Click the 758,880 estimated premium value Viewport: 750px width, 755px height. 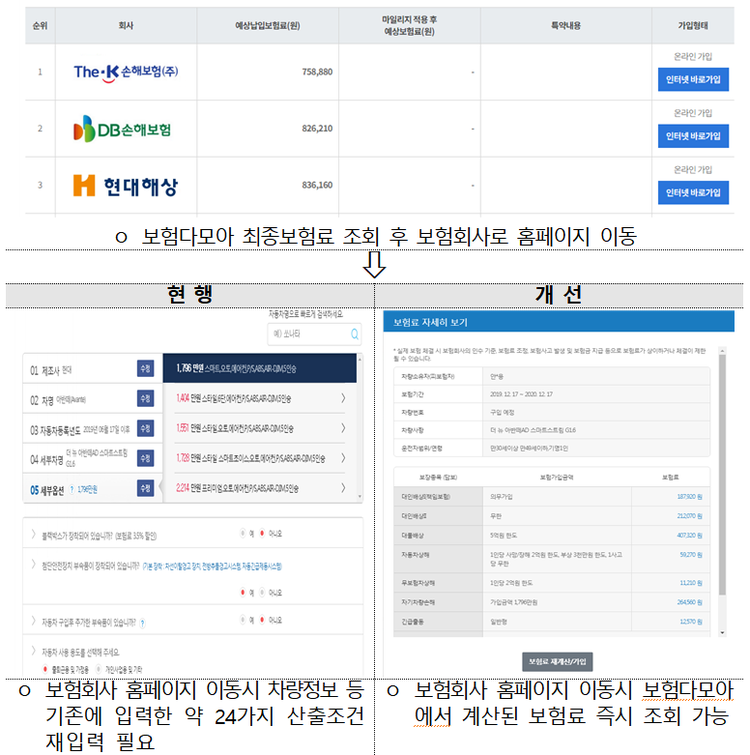click(x=317, y=72)
